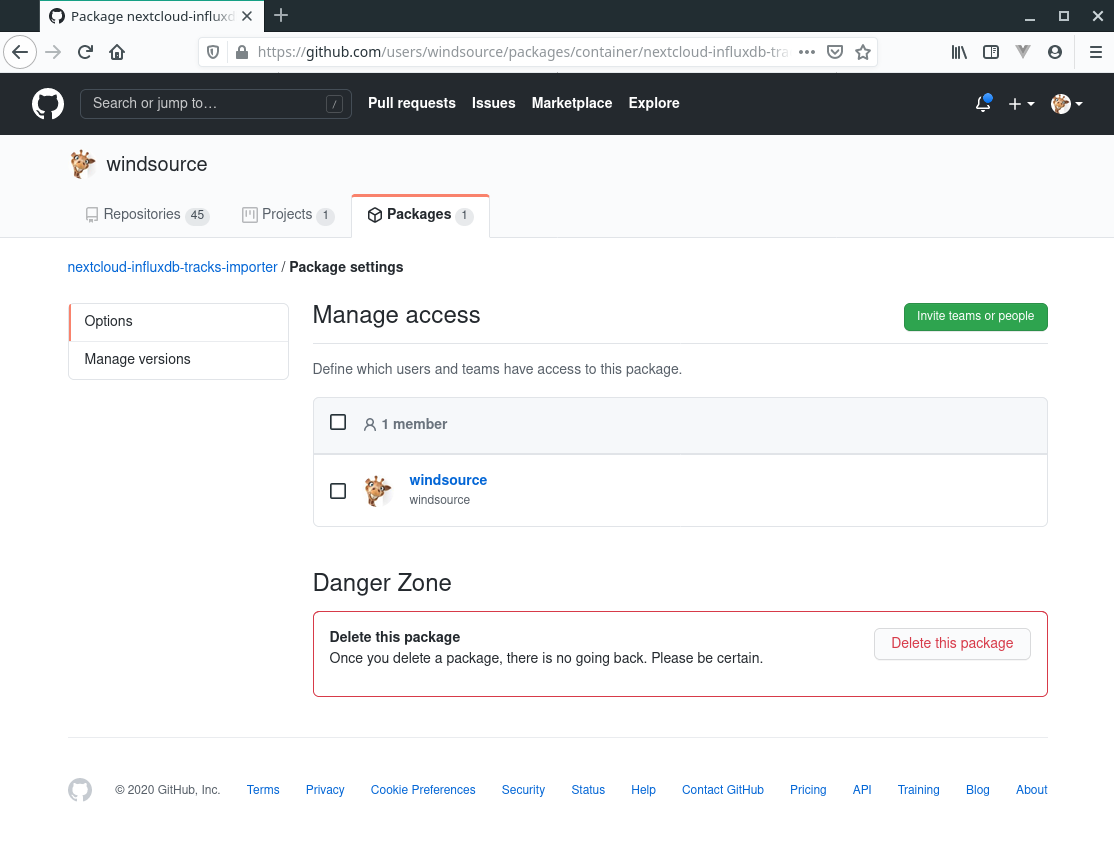Toggle bookmark star in the address bar
Viewport: 1114px width, 864px height.
(863, 52)
